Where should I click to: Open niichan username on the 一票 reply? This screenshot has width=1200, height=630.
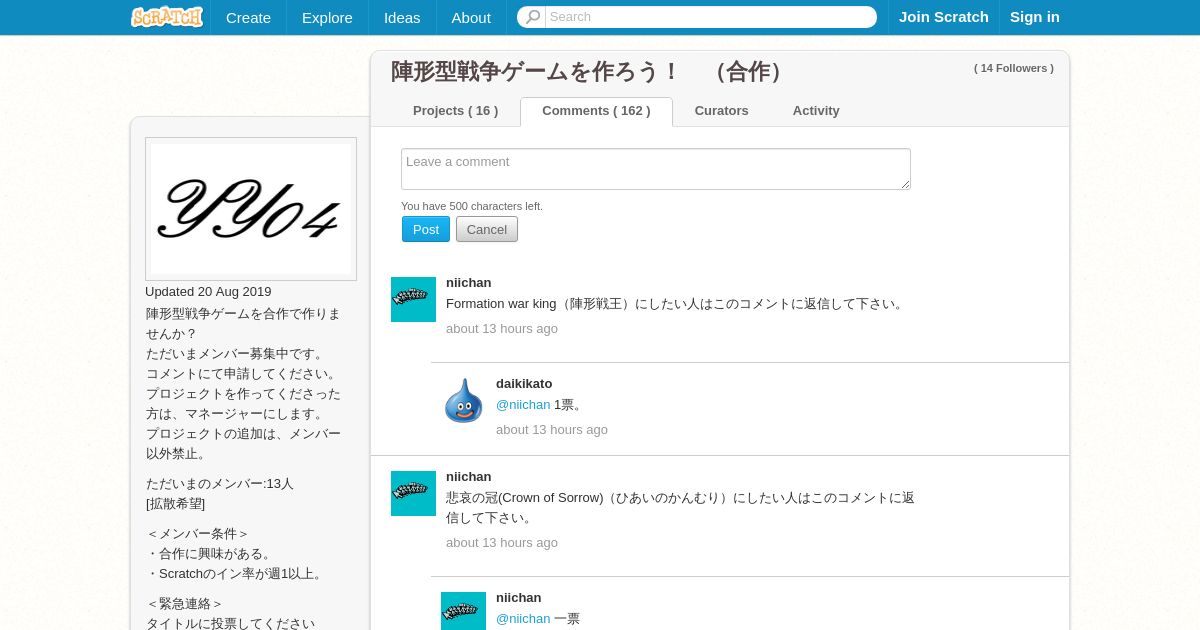coord(519,598)
